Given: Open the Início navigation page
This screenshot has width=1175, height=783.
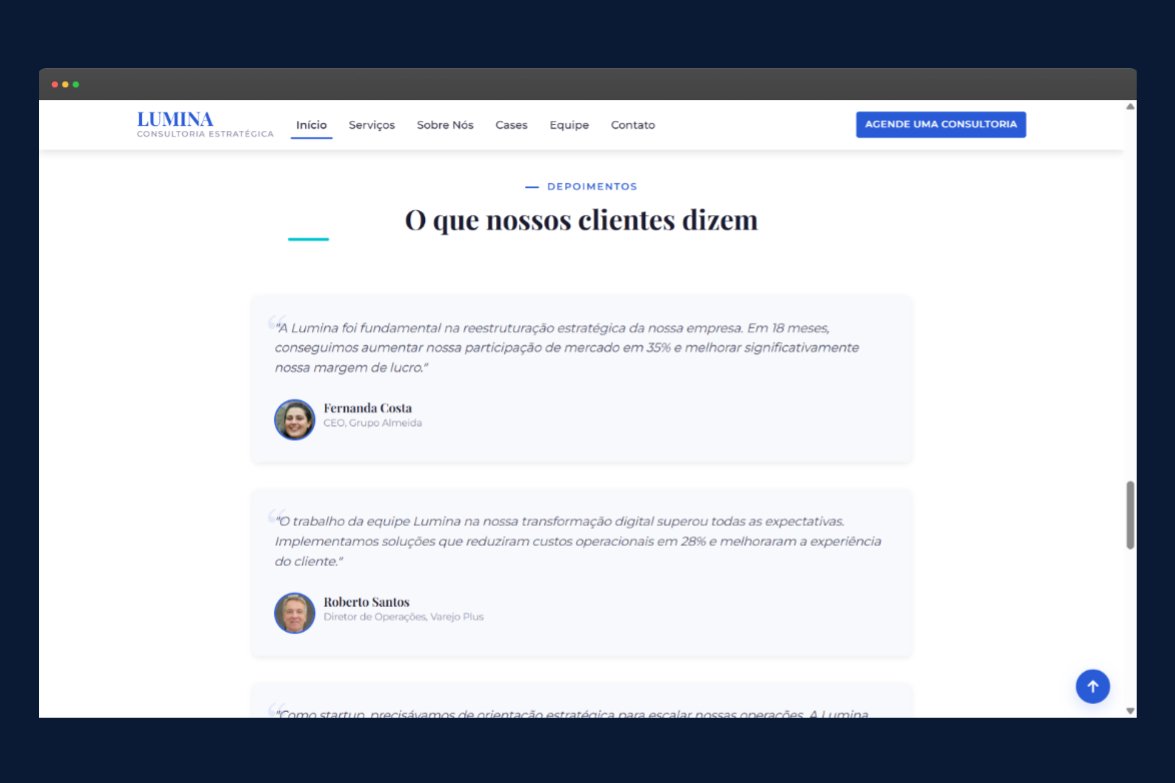Looking at the screenshot, I should 310,124.
